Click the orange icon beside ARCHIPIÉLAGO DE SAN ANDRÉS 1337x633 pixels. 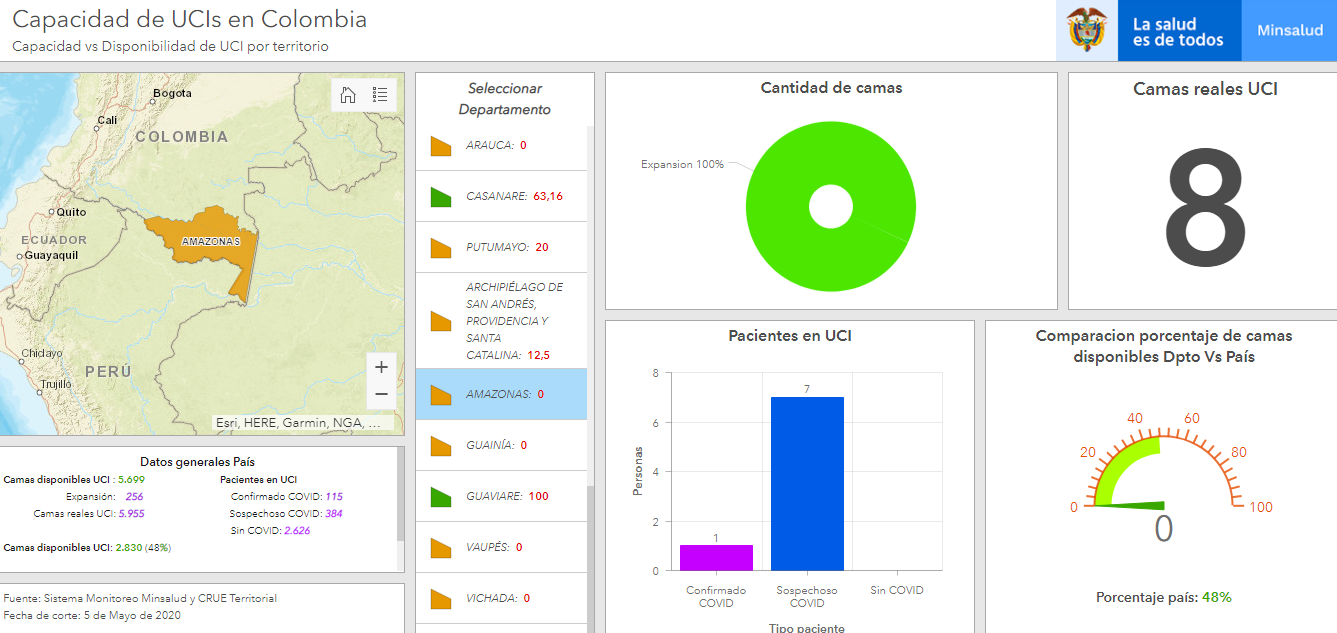[x=441, y=321]
